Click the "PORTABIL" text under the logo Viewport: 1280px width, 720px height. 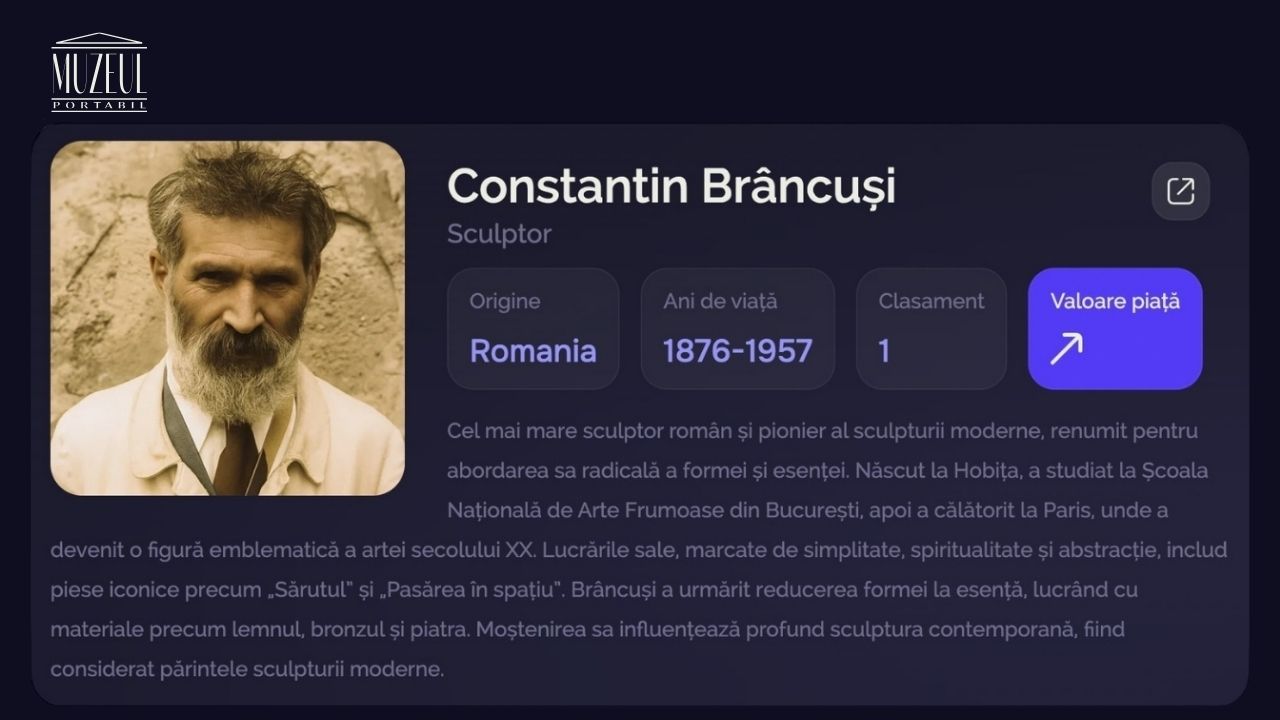click(99, 104)
